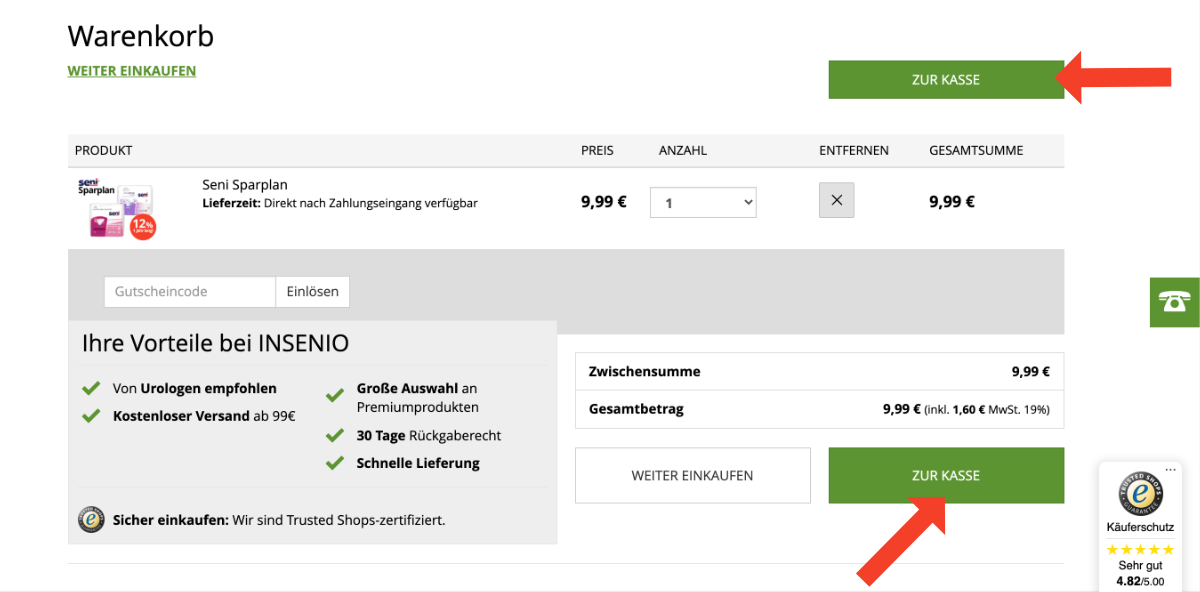Click the Sehr gut 4.82/5.00 rating text
This screenshot has width=1200, height=592.
(x=1140, y=573)
